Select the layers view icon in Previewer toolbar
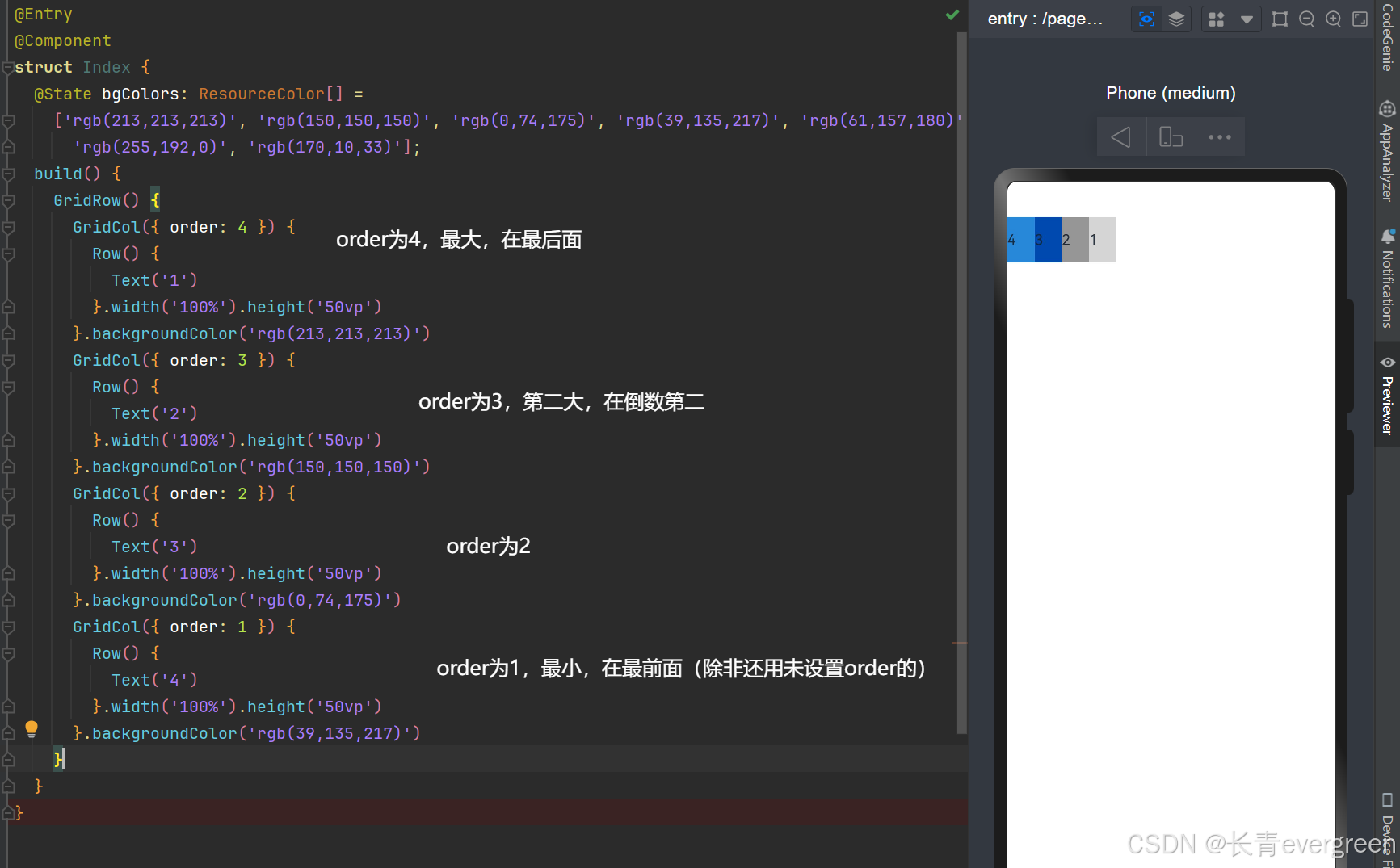 click(1176, 19)
